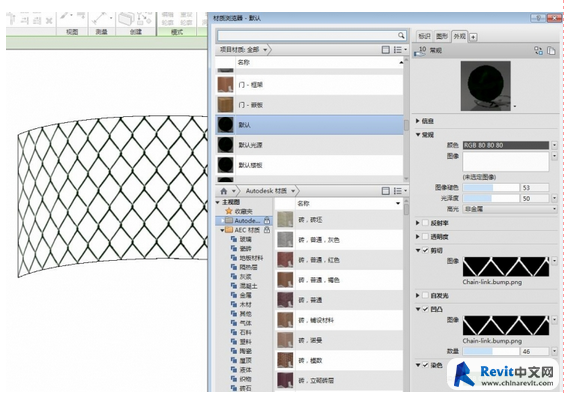Expand the 反射率 section arrow
Image resolution: width=564 pixels, height=395 pixels.
coord(418,223)
